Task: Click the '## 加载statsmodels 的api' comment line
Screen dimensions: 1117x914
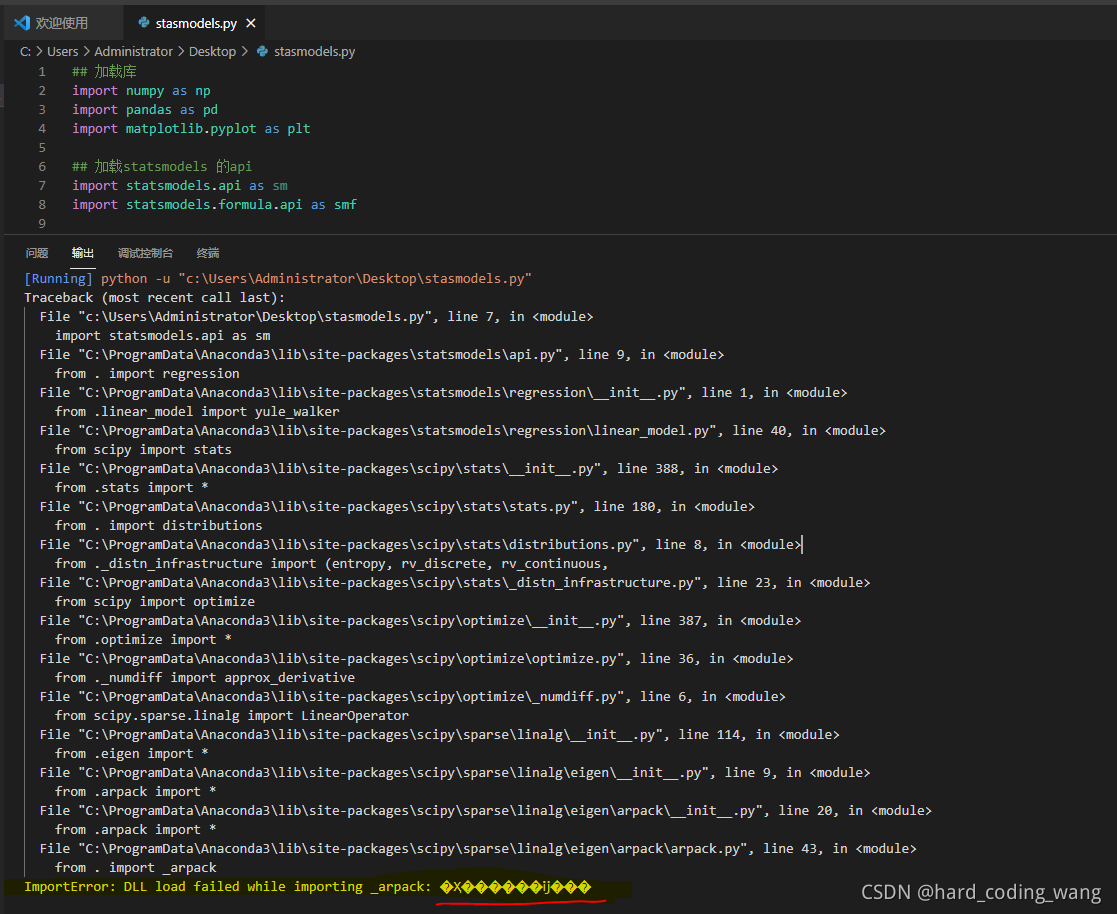Action: pos(162,167)
